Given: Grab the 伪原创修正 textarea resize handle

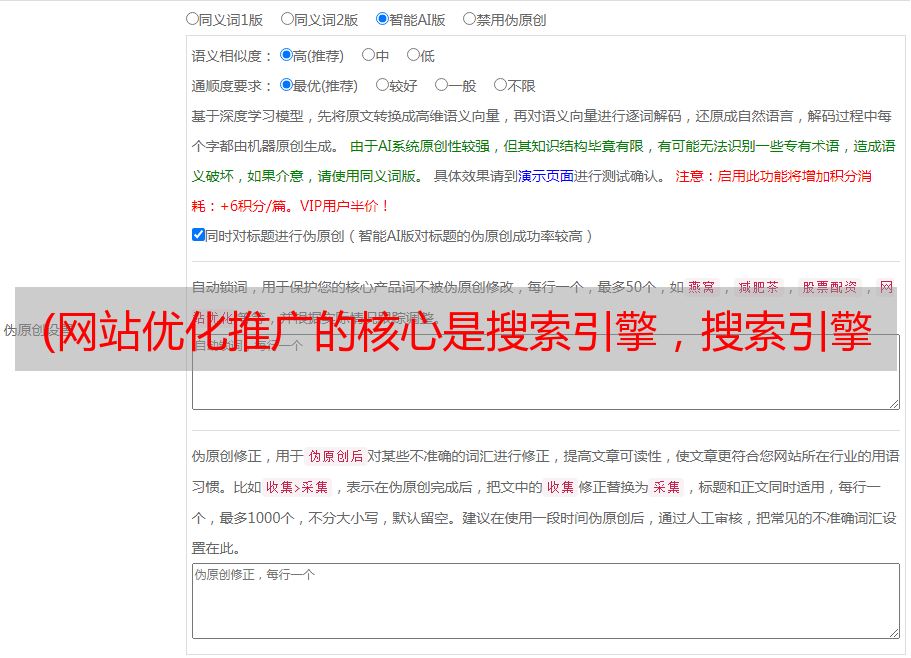Looking at the screenshot, I should pyautogui.click(x=894, y=633).
